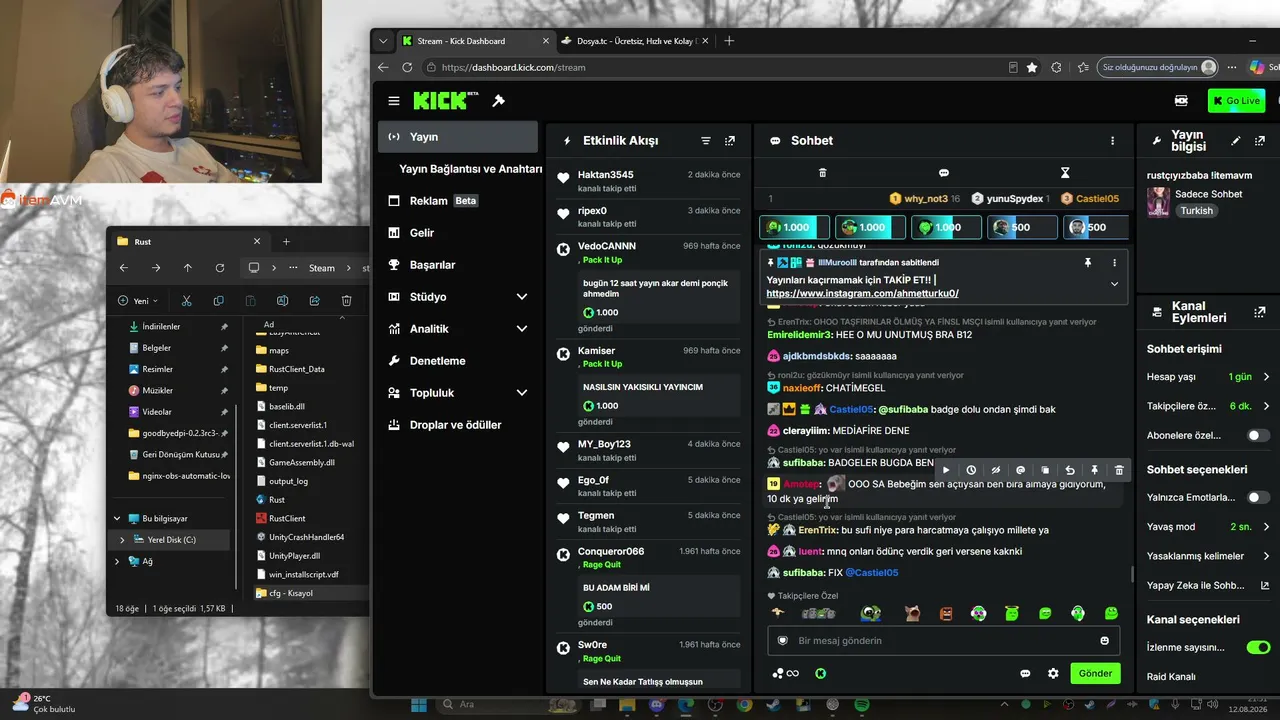Click the hourglass icon in chat header
This screenshot has height=720, width=1280.
click(1065, 173)
